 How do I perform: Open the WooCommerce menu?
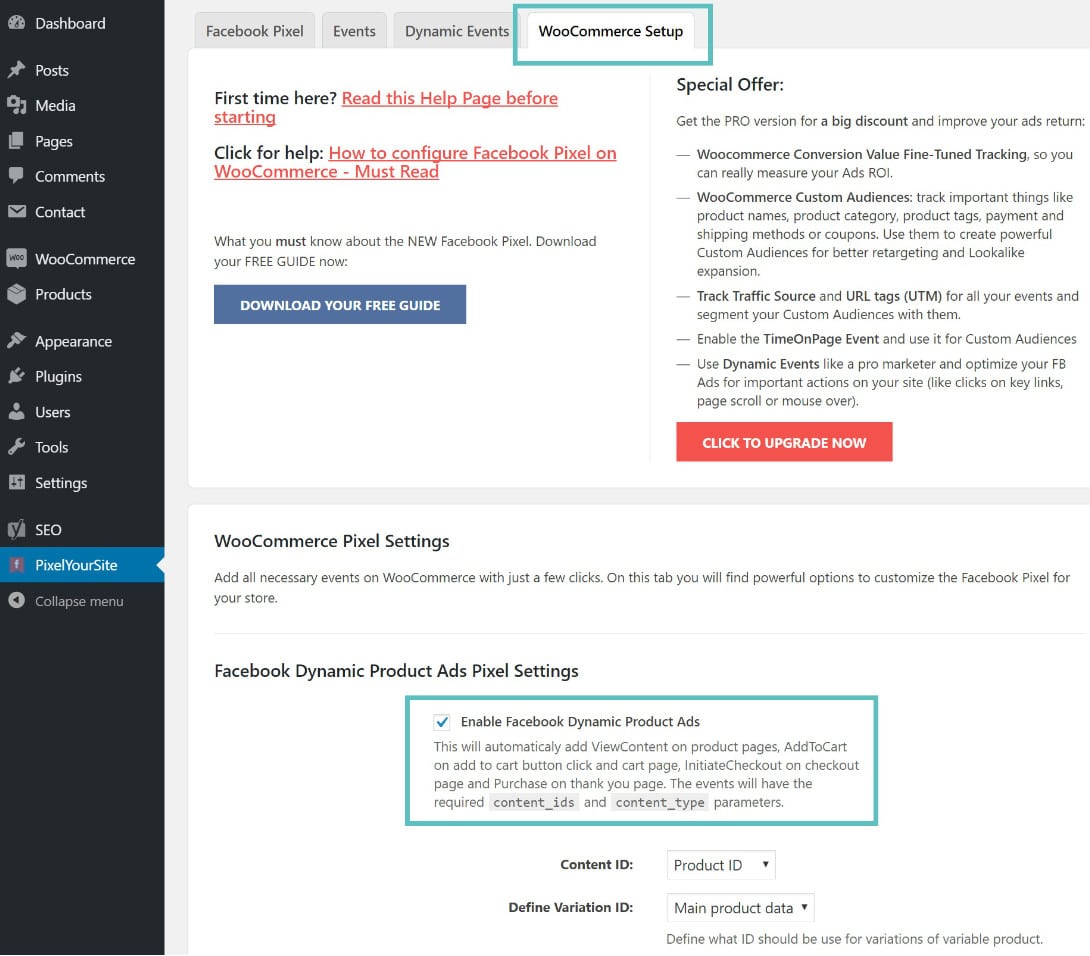point(86,258)
